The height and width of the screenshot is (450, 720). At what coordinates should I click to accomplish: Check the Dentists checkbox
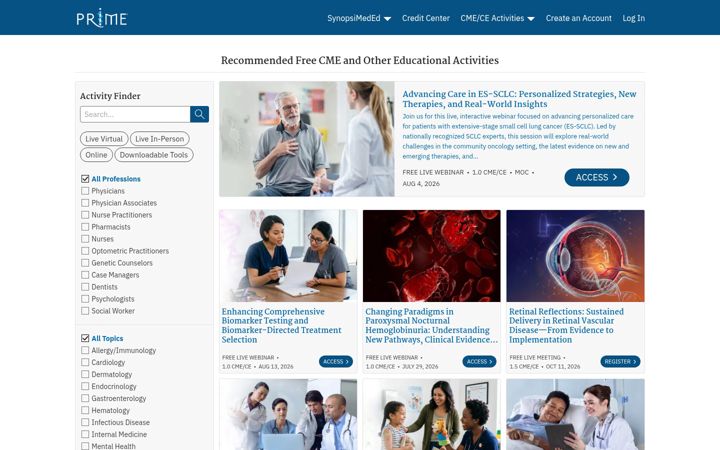coord(85,287)
